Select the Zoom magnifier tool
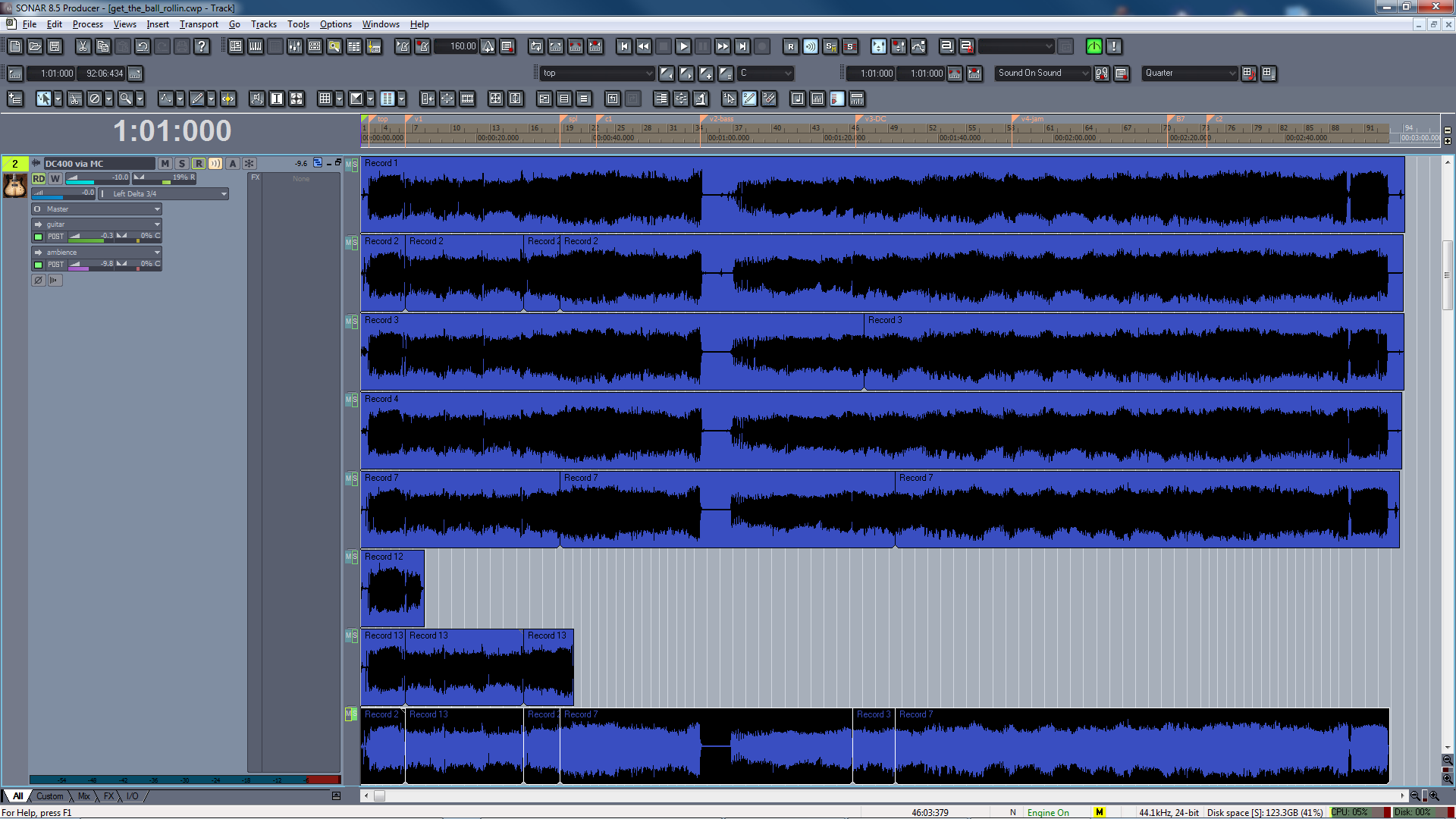 pos(125,99)
